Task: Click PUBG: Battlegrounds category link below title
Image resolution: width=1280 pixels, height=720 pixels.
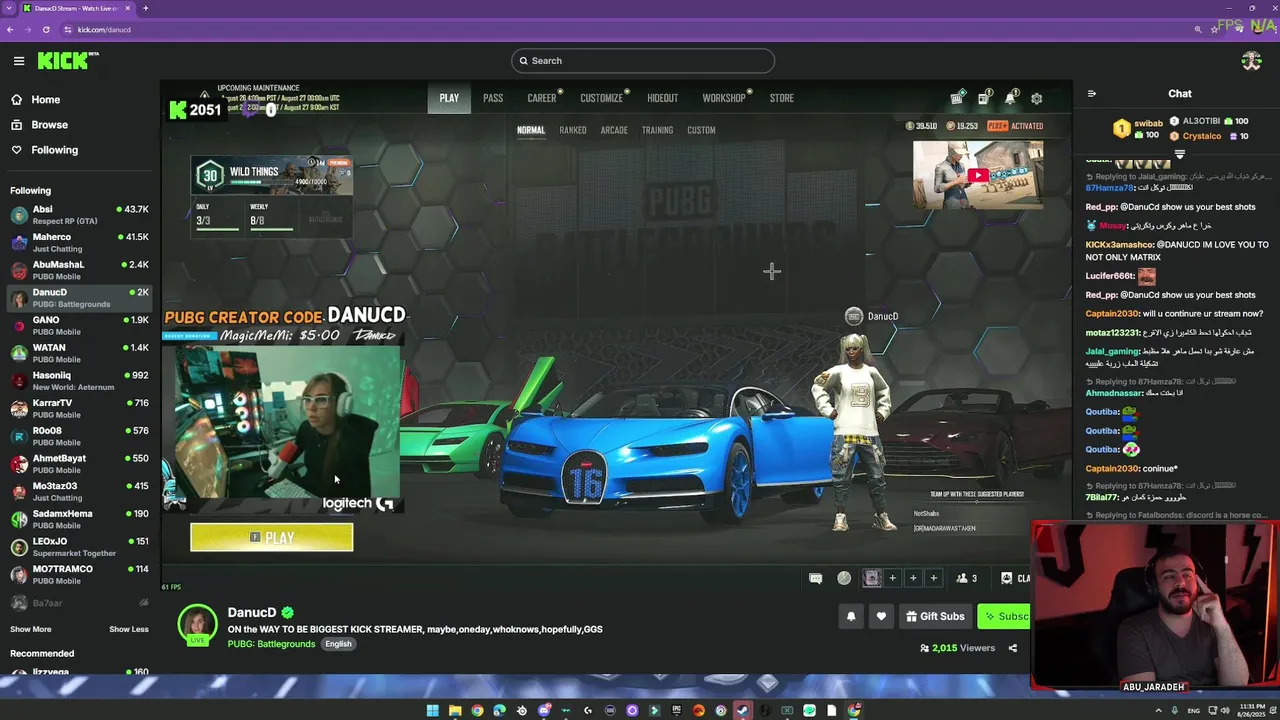Action: 271,644
